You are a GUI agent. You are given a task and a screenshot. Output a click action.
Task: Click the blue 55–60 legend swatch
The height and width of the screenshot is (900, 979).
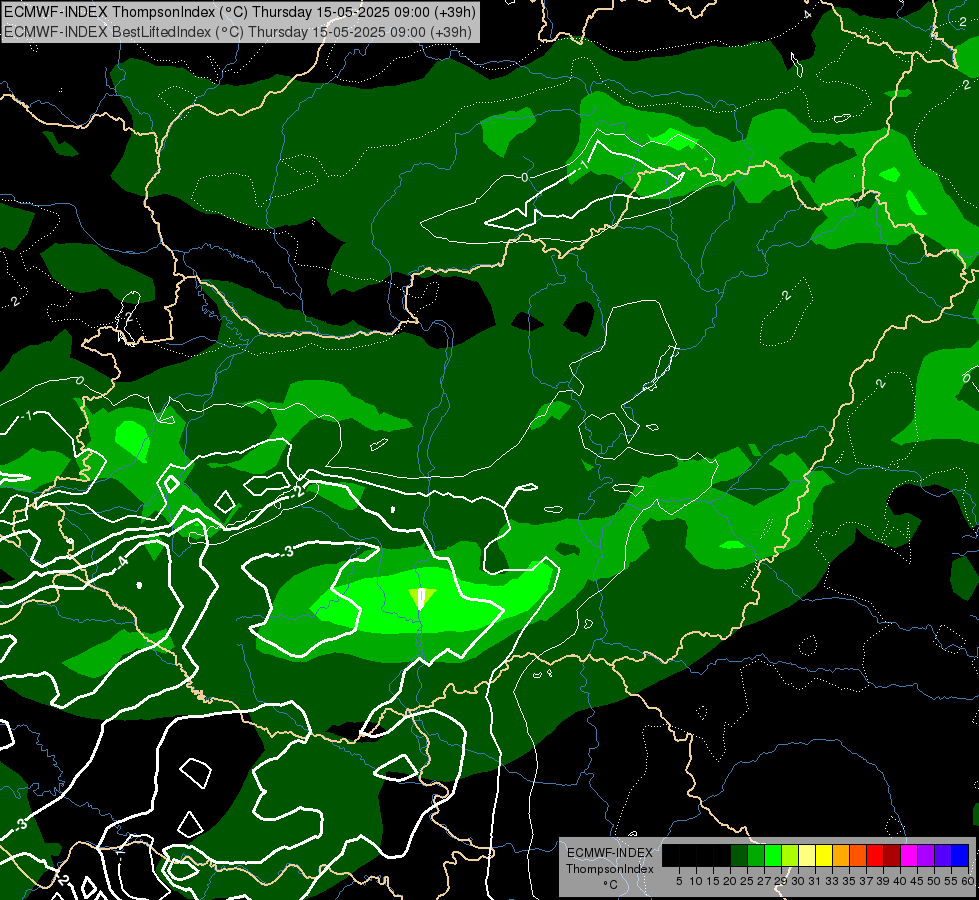click(960, 855)
